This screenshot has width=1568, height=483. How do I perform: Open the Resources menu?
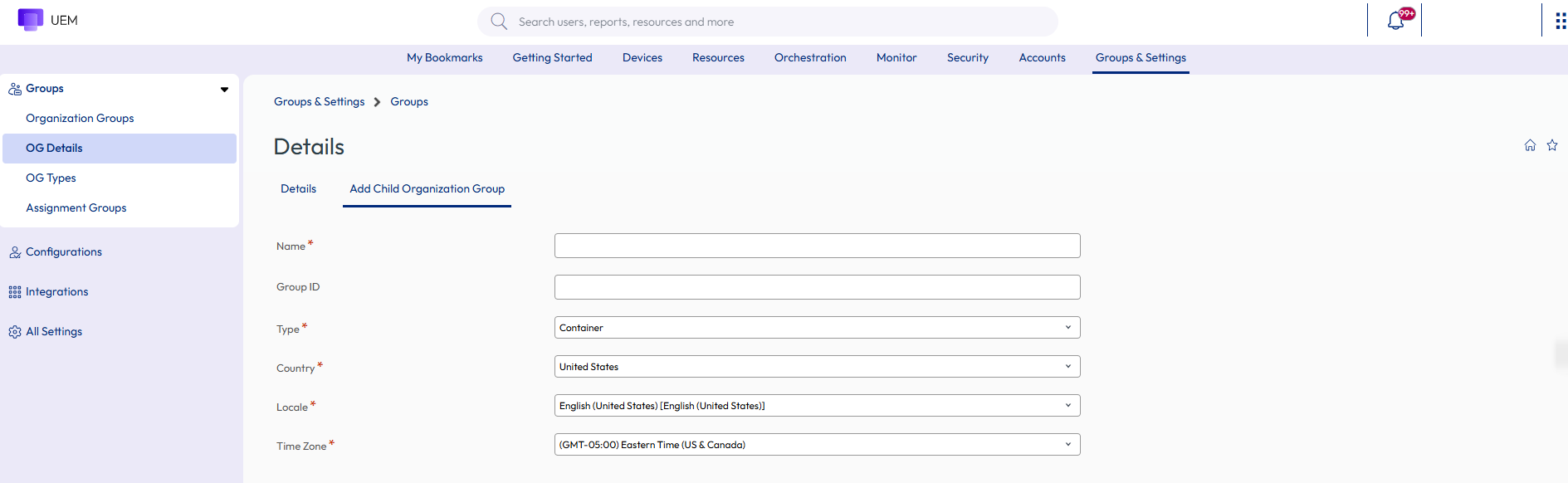pos(718,58)
